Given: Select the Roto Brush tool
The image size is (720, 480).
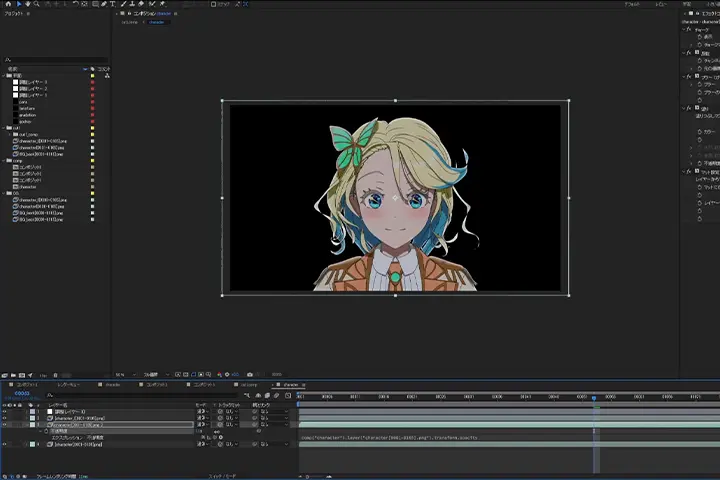Looking at the screenshot, I should click(152, 4).
